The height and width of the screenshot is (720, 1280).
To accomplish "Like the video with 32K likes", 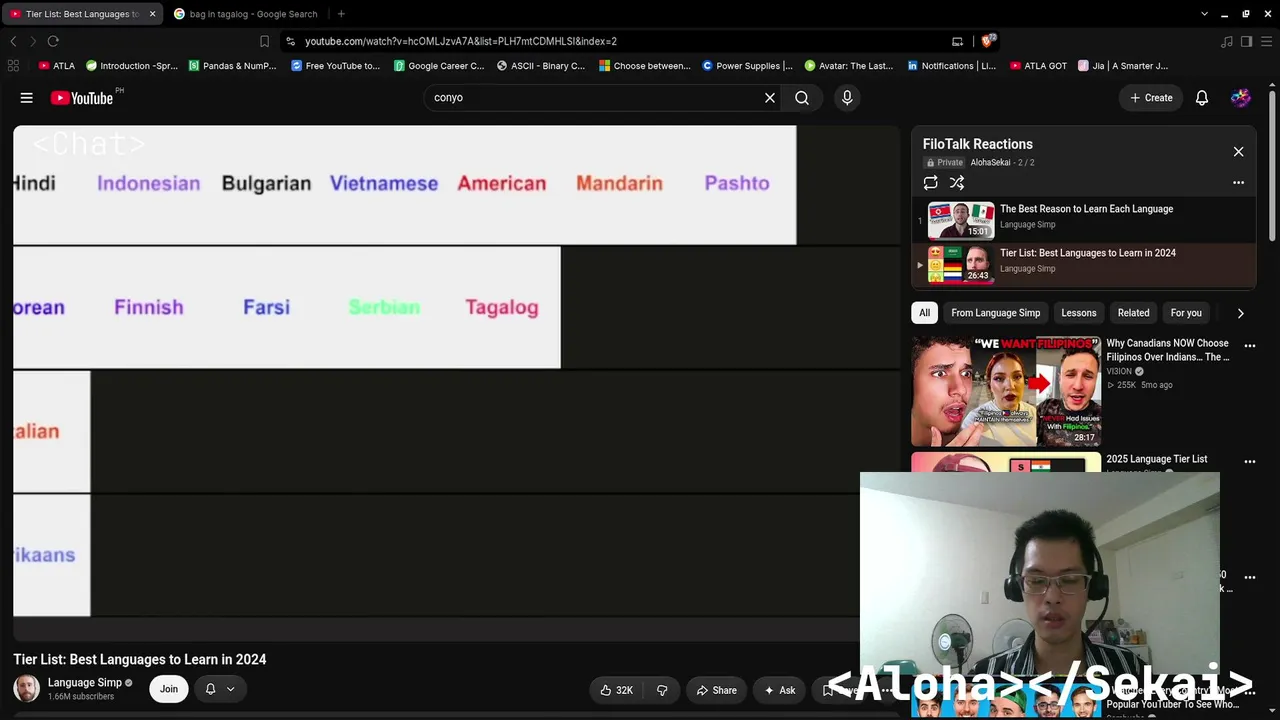I will (x=616, y=690).
